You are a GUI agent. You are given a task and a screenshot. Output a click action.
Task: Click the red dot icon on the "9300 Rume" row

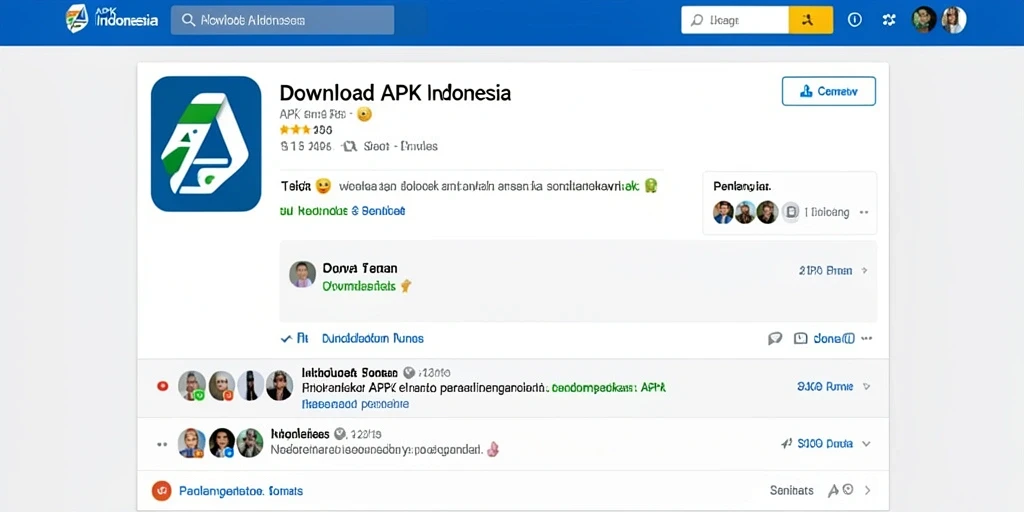coord(163,386)
